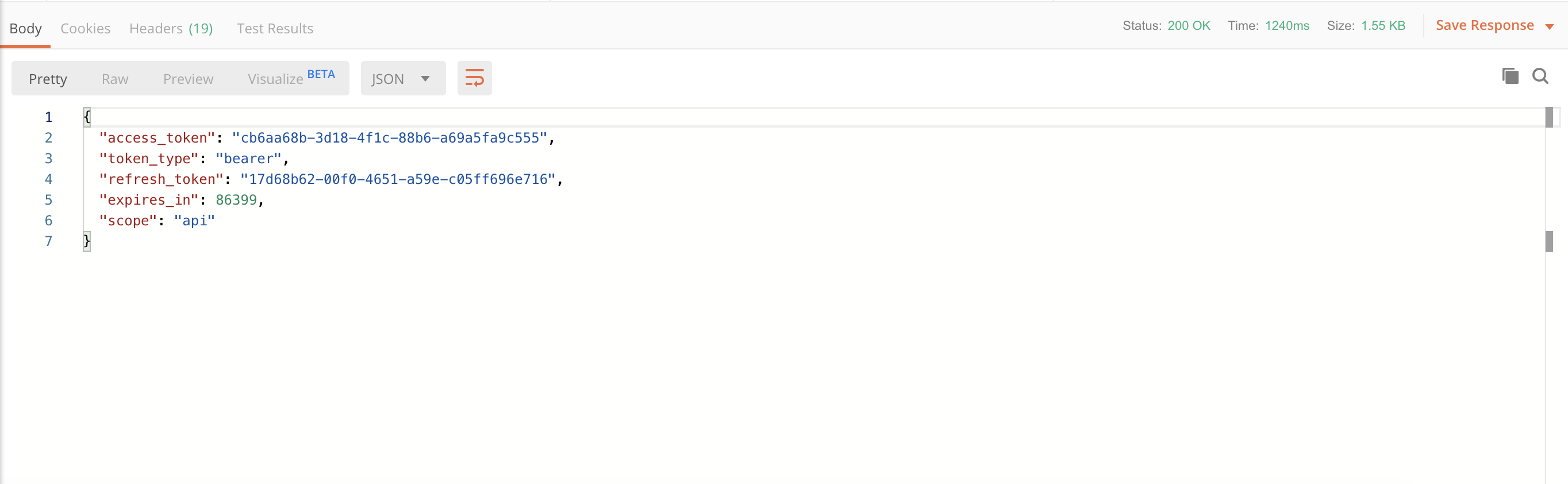Click the vertical scrollbar thumb
The height and width of the screenshot is (484, 1568).
(x=1548, y=241)
